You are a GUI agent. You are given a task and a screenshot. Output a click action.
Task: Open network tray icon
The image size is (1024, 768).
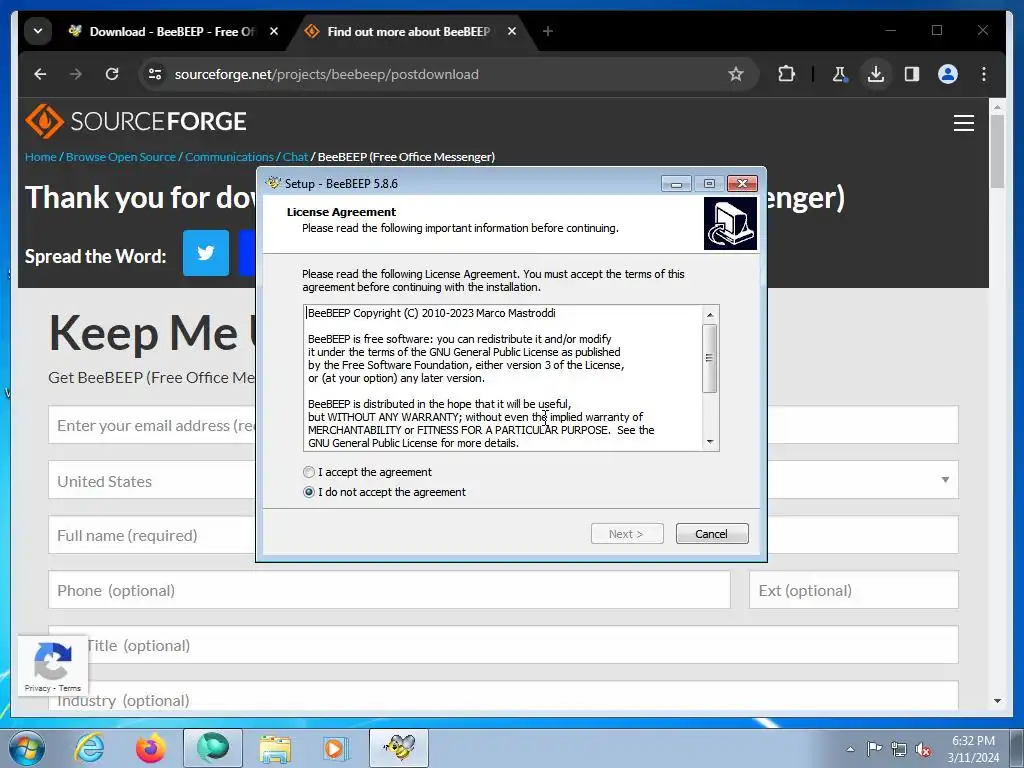tap(899, 749)
